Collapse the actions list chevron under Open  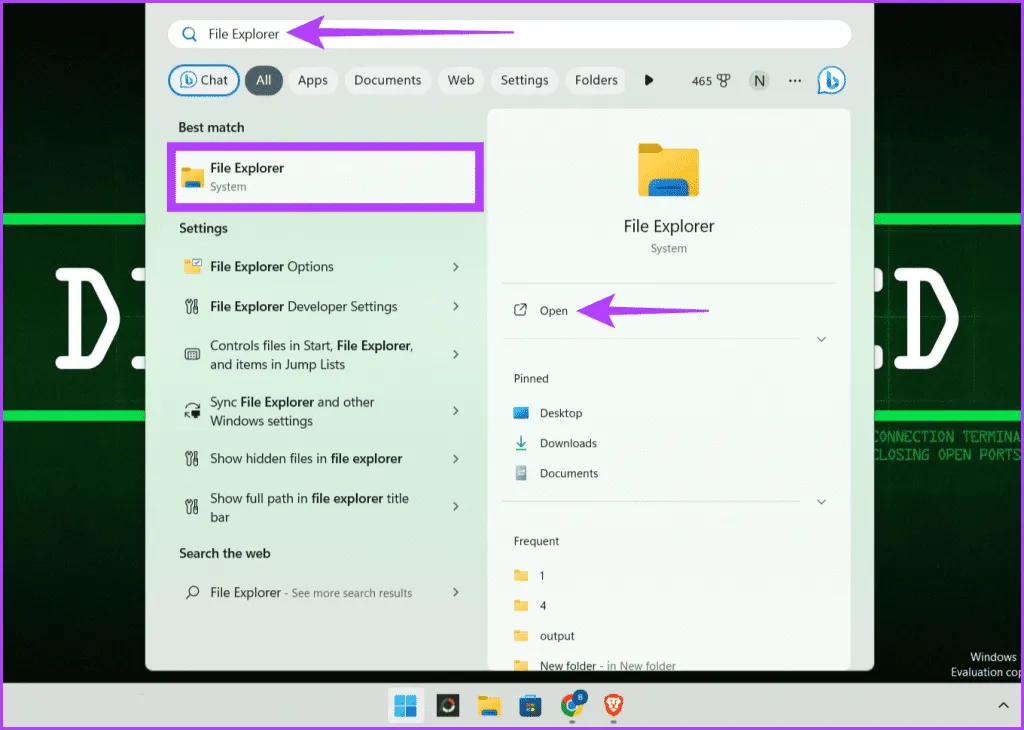(821, 340)
